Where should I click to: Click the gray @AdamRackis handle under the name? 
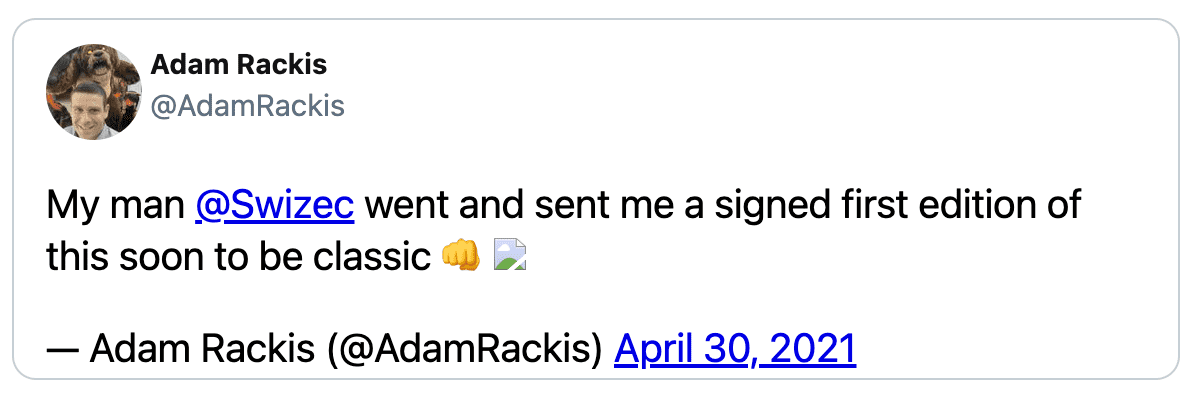point(247,106)
